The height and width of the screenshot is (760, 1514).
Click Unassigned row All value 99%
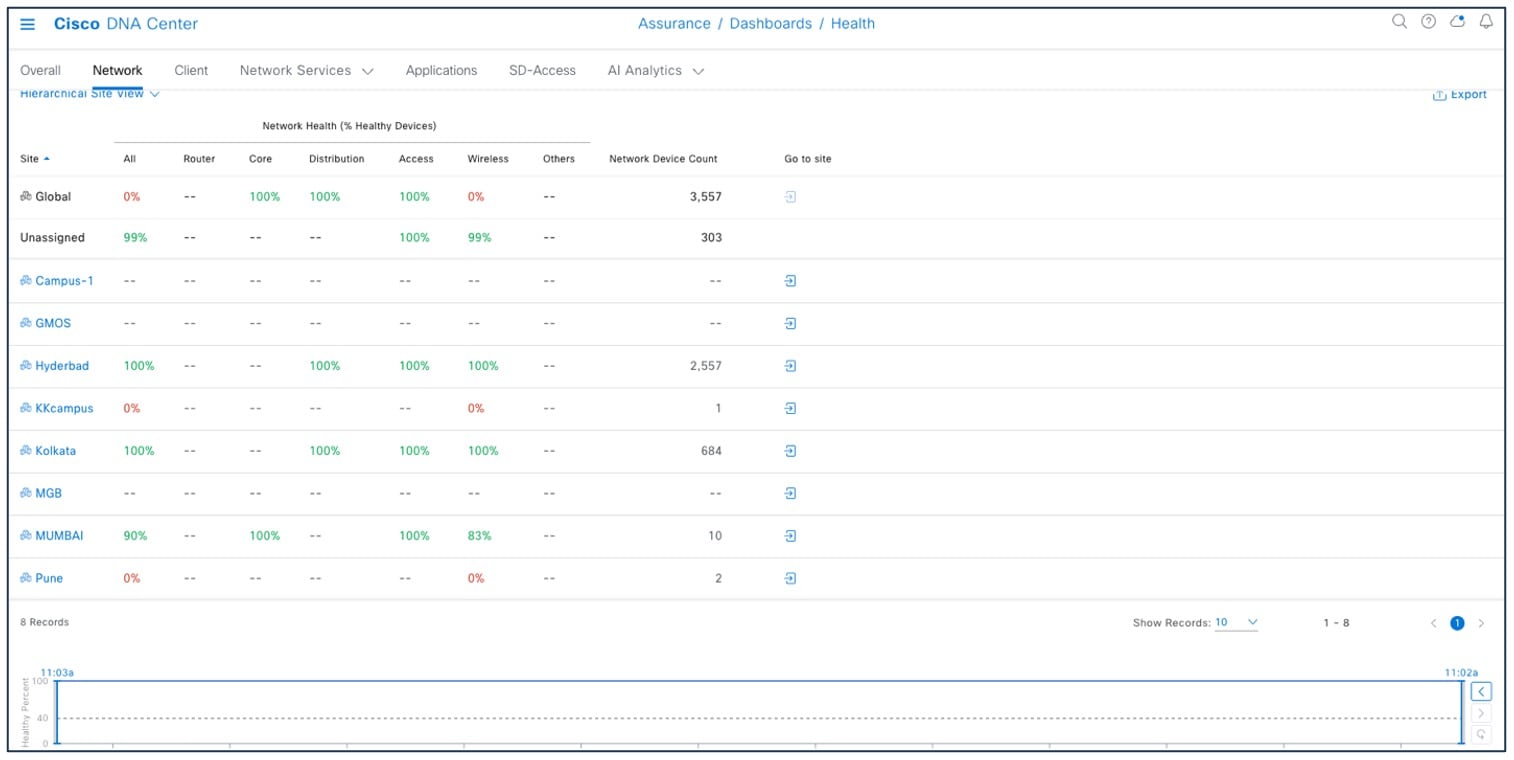pos(135,238)
